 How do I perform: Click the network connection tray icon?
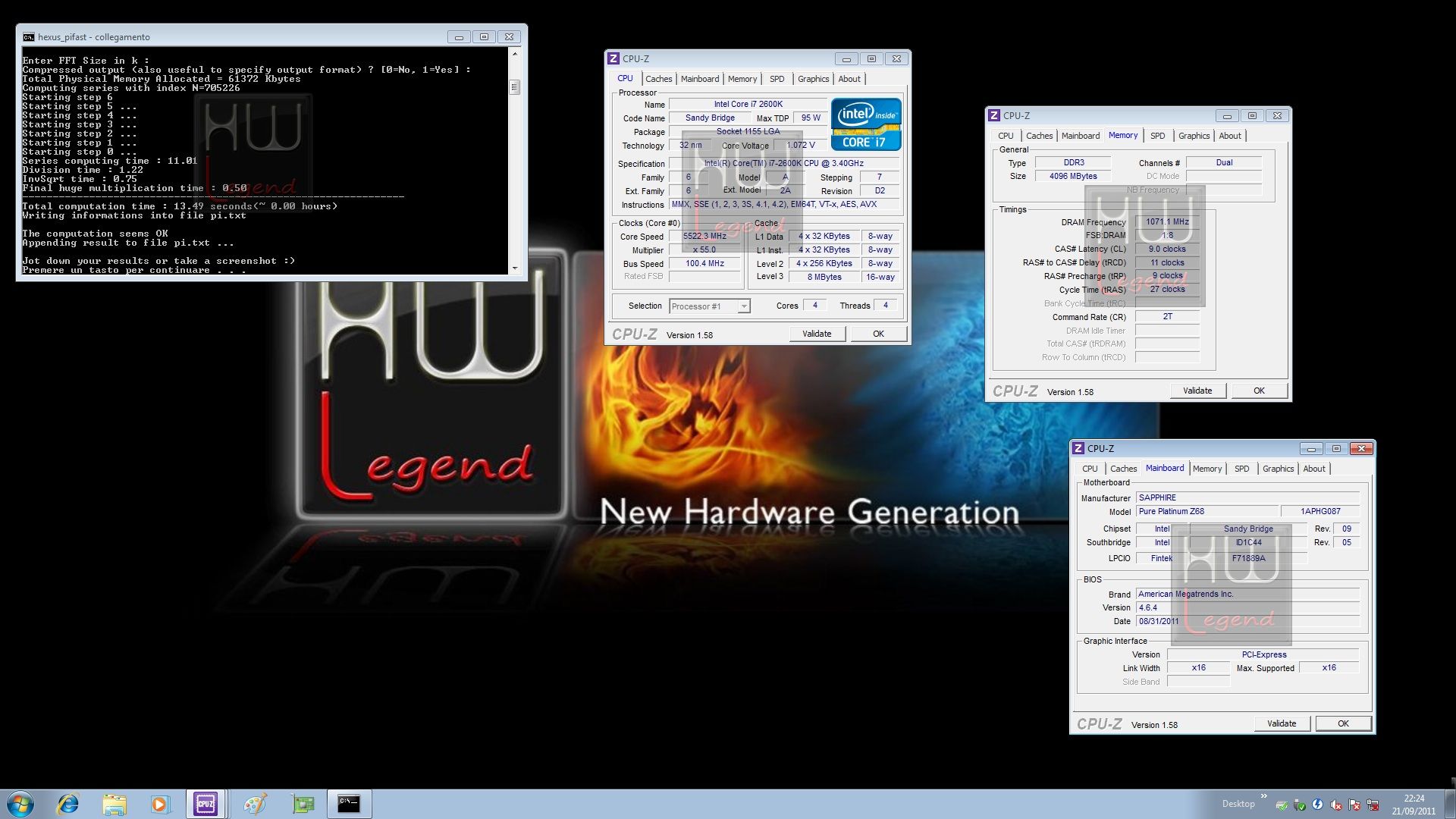1373,805
